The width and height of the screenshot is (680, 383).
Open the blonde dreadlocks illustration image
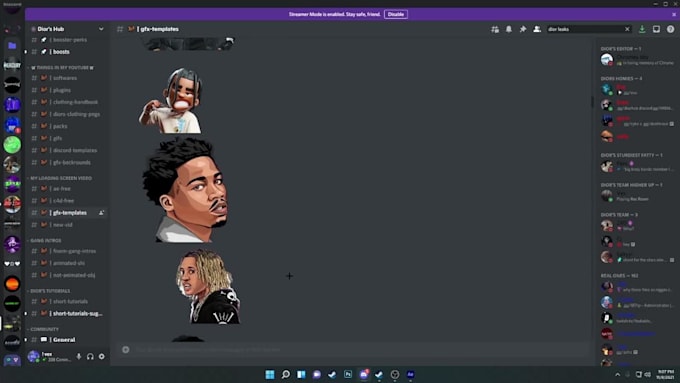[x=208, y=286]
